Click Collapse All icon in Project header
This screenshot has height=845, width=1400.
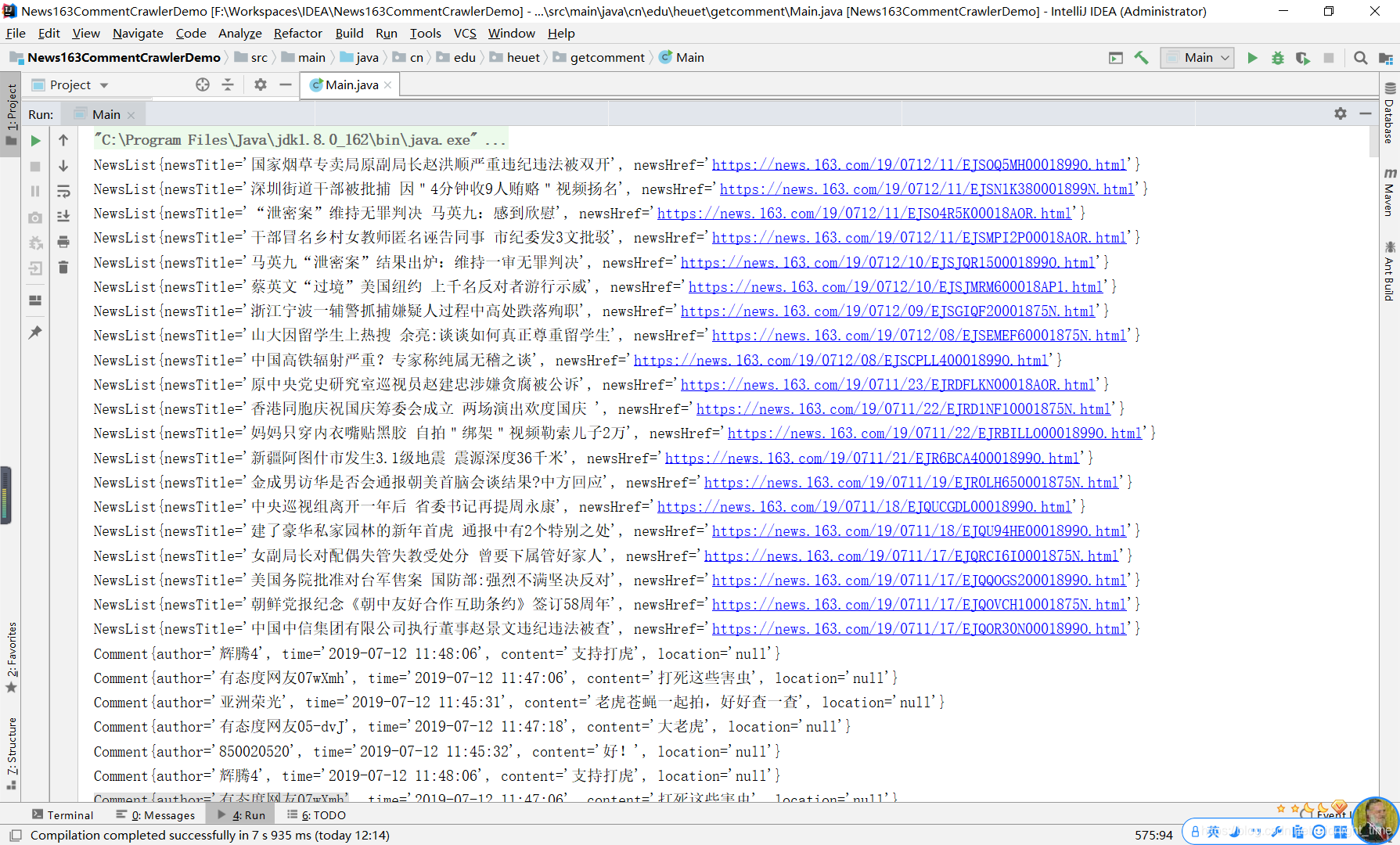pyautogui.click(x=228, y=84)
